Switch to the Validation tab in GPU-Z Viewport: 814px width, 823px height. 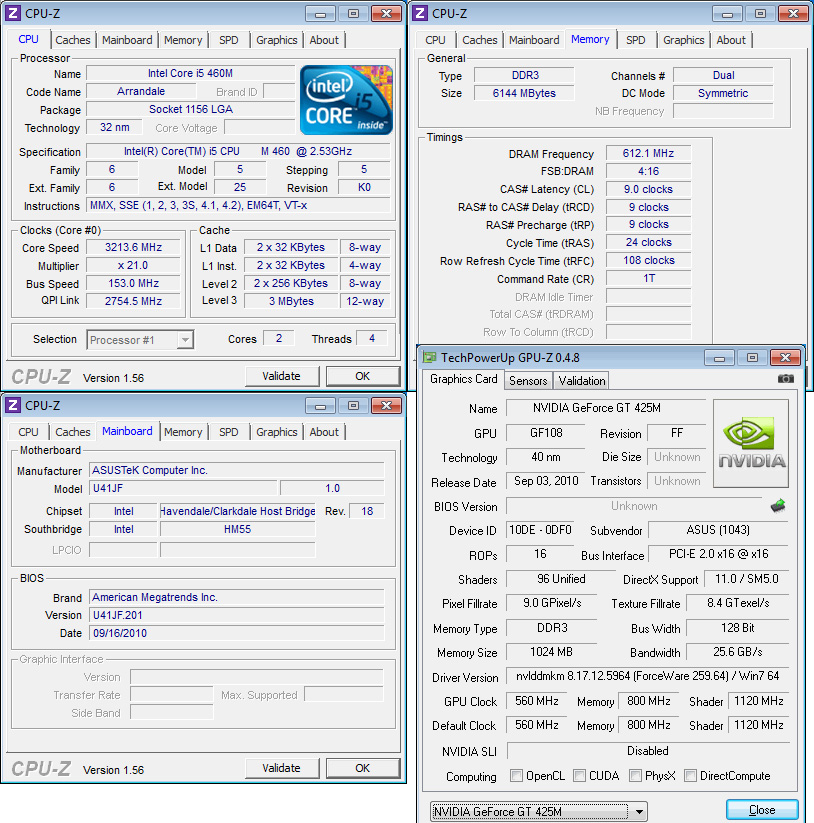[x=582, y=381]
